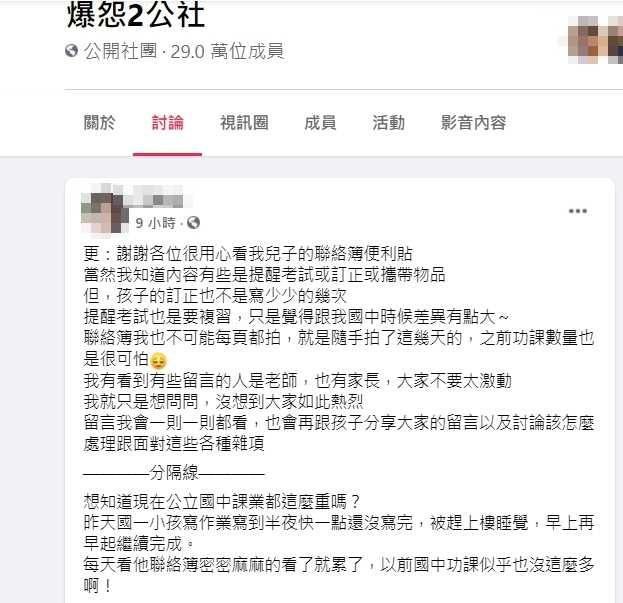
Task: Click the 分隔線 divider line in the post
Action: click(174, 473)
